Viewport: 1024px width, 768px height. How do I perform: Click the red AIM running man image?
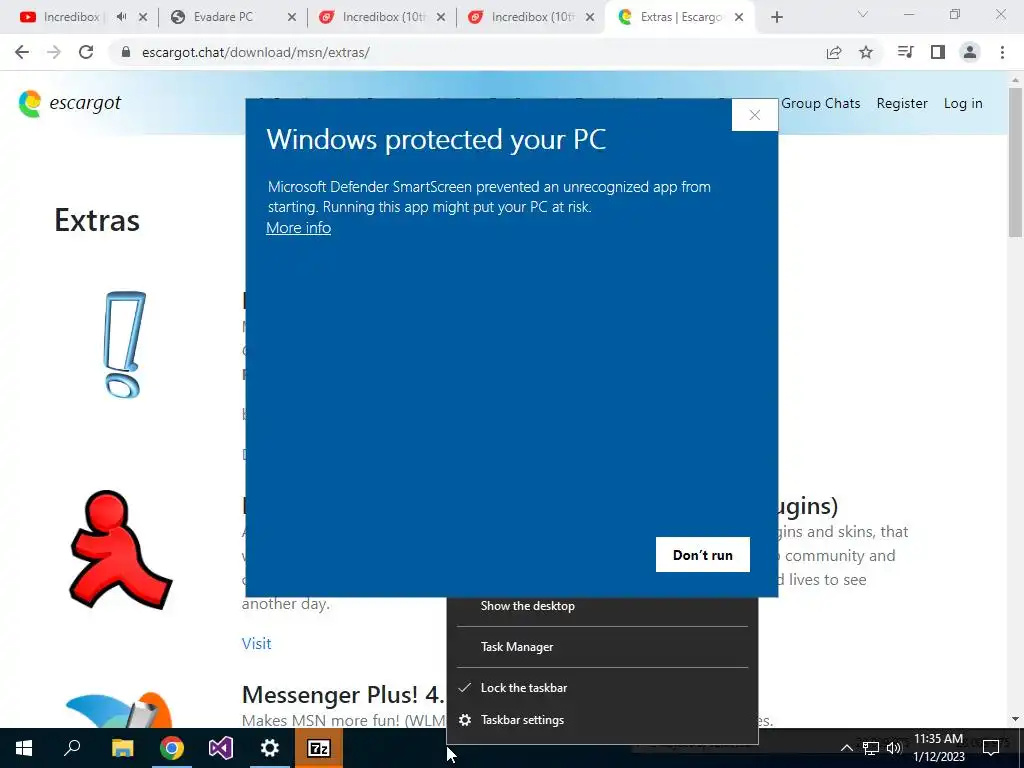pos(120,550)
